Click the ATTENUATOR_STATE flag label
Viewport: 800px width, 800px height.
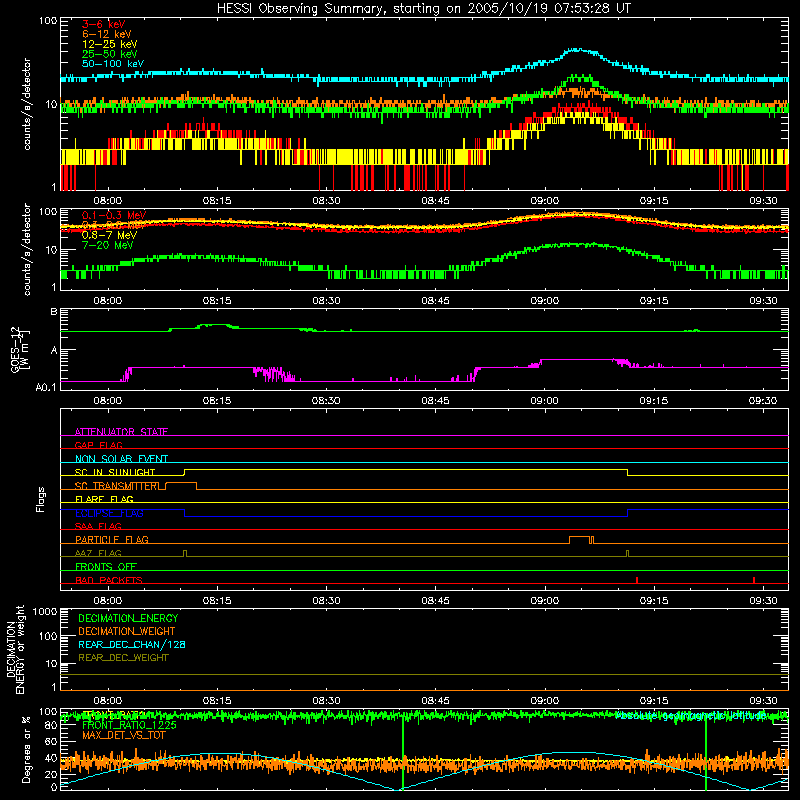[x=121, y=432]
